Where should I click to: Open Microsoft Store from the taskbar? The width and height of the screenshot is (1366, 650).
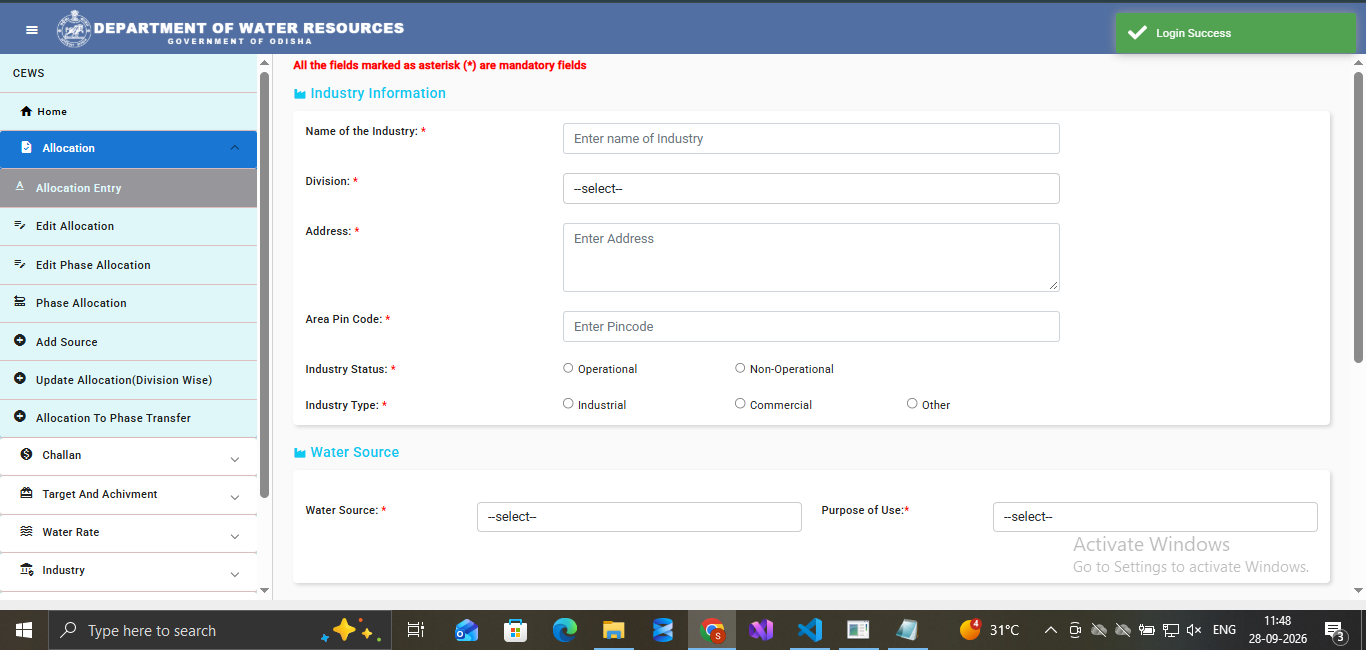(516, 630)
